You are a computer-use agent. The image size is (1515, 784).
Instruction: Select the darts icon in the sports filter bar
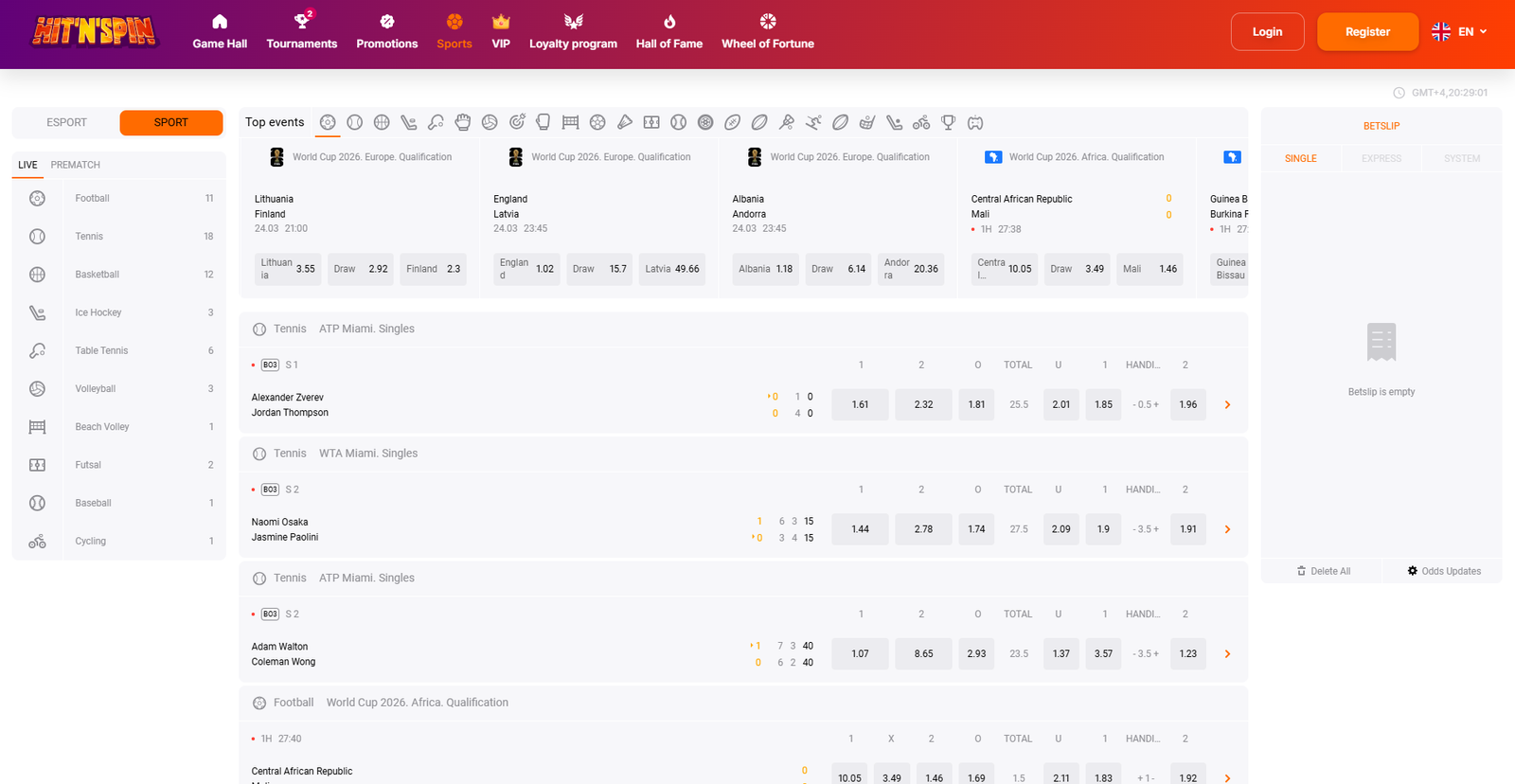pos(517,122)
